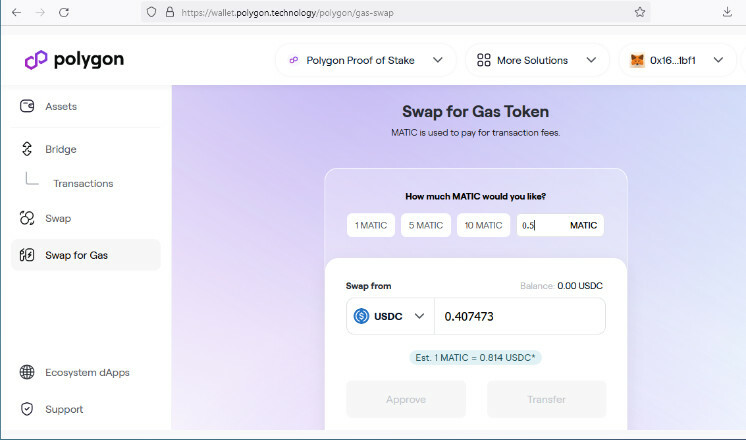Click the browser back arrow
The height and width of the screenshot is (440, 746).
click(16, 12)
